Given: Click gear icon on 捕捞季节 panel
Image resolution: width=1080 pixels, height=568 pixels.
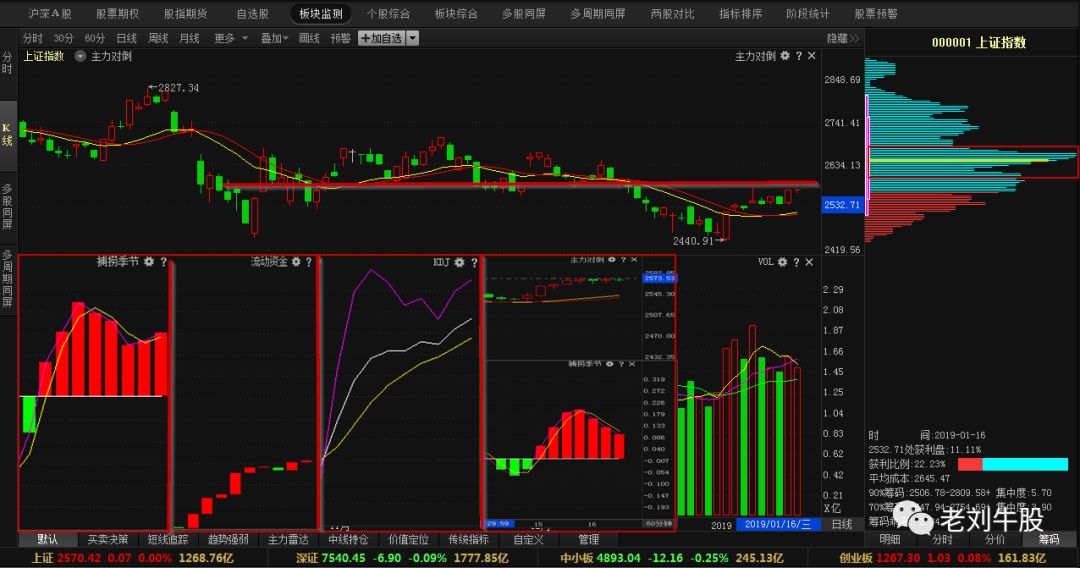Looking at the screenshot, I should (148, 262).
